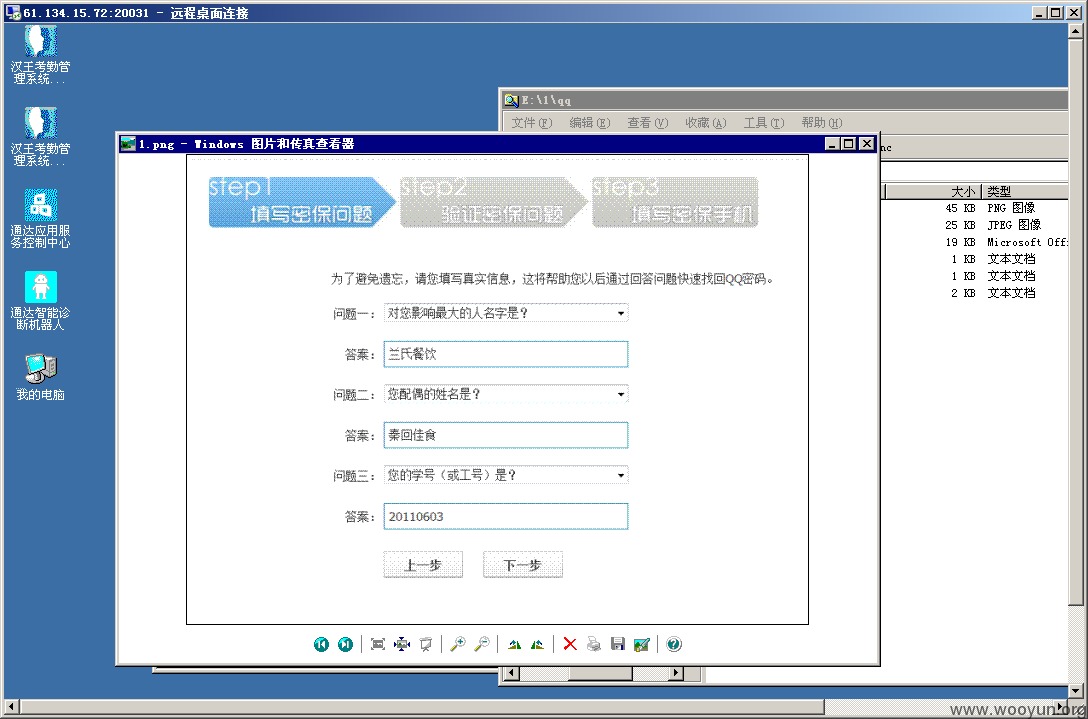This screenshot has height=719, width=1088.
Task: Click remote desktop horizontal scrollbar left arrow
Action: (x=10, y=707)
